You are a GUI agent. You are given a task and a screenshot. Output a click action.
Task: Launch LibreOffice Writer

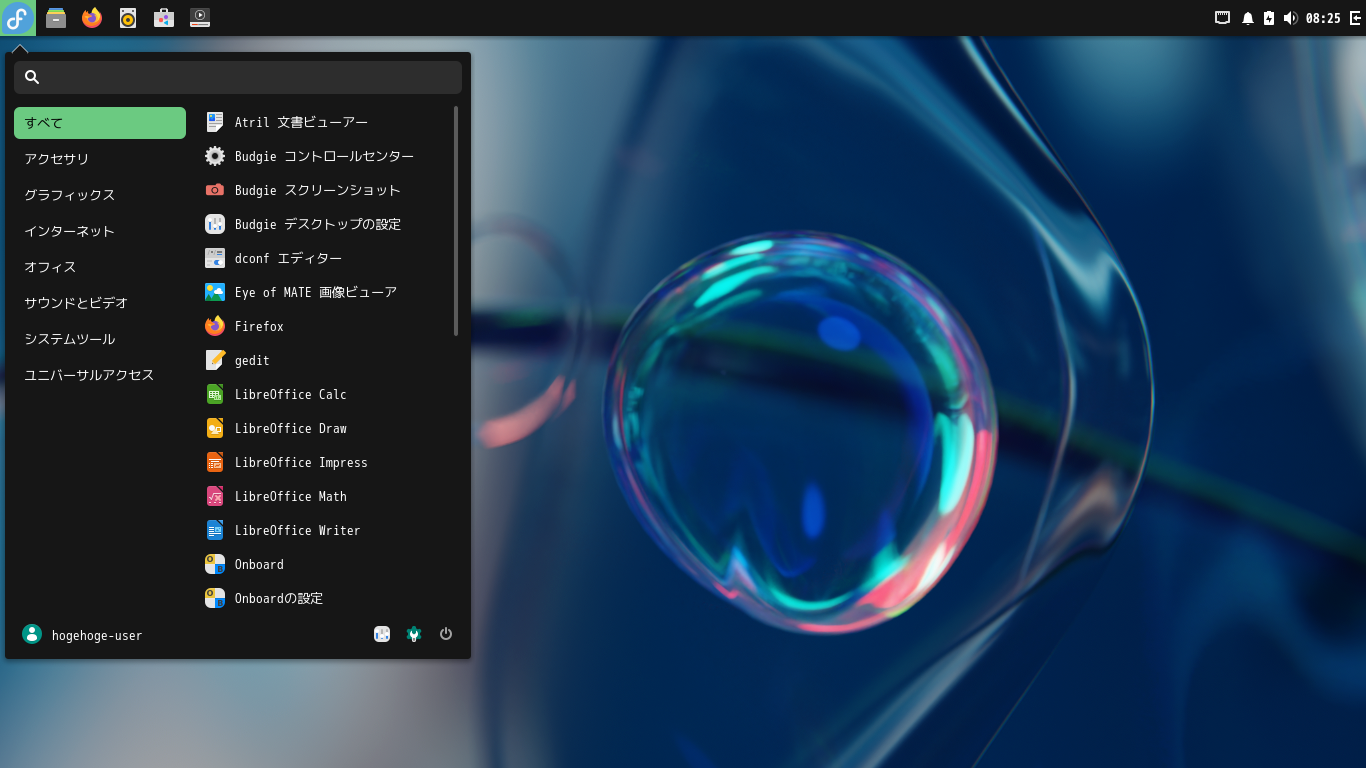pos(325,530)
